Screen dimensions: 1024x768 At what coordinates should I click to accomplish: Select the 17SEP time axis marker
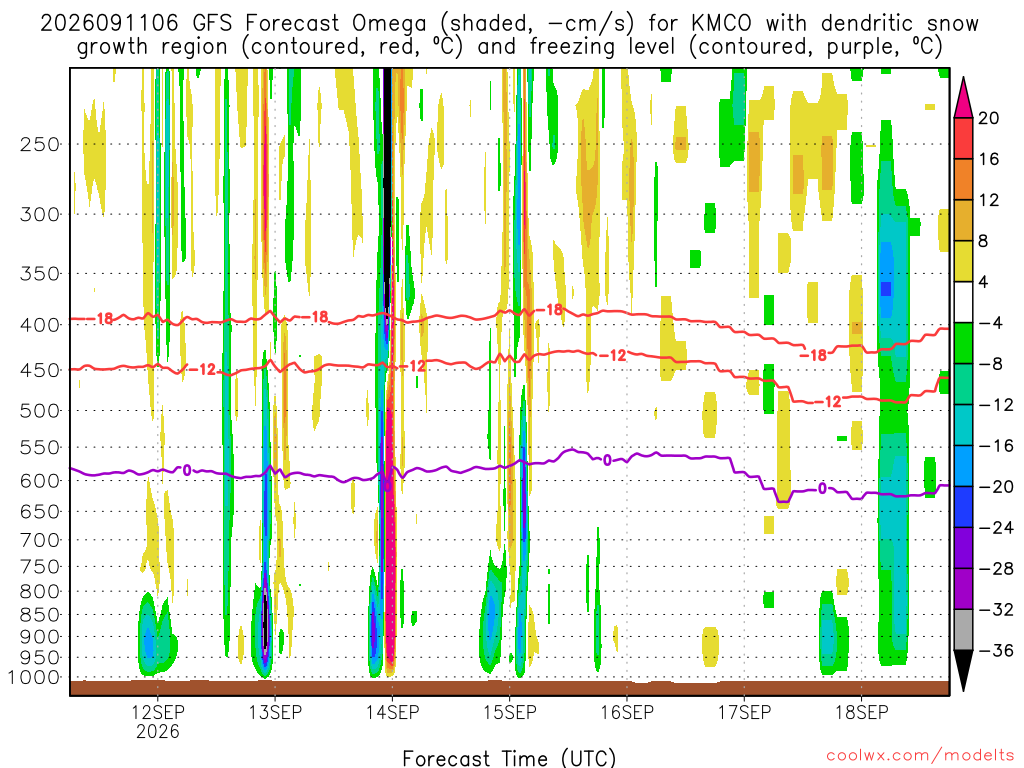[744, 712]
